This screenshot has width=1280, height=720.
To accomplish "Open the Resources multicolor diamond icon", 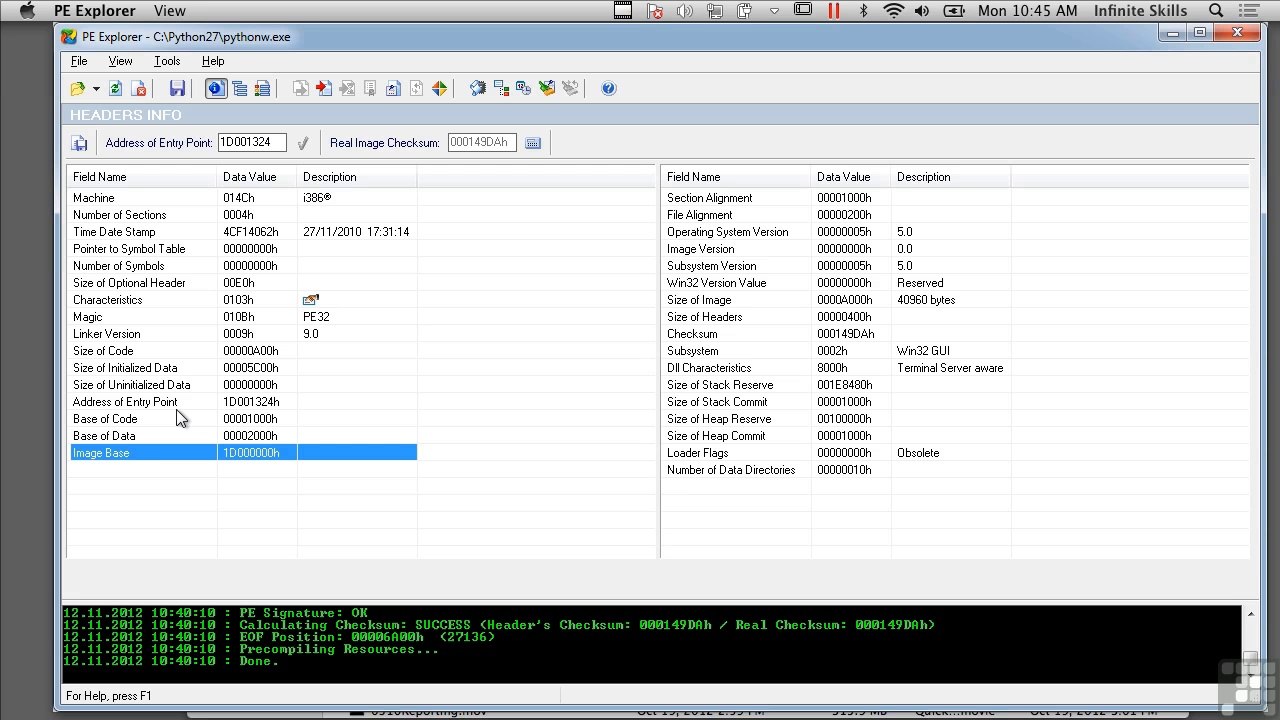I will (439, 89).
